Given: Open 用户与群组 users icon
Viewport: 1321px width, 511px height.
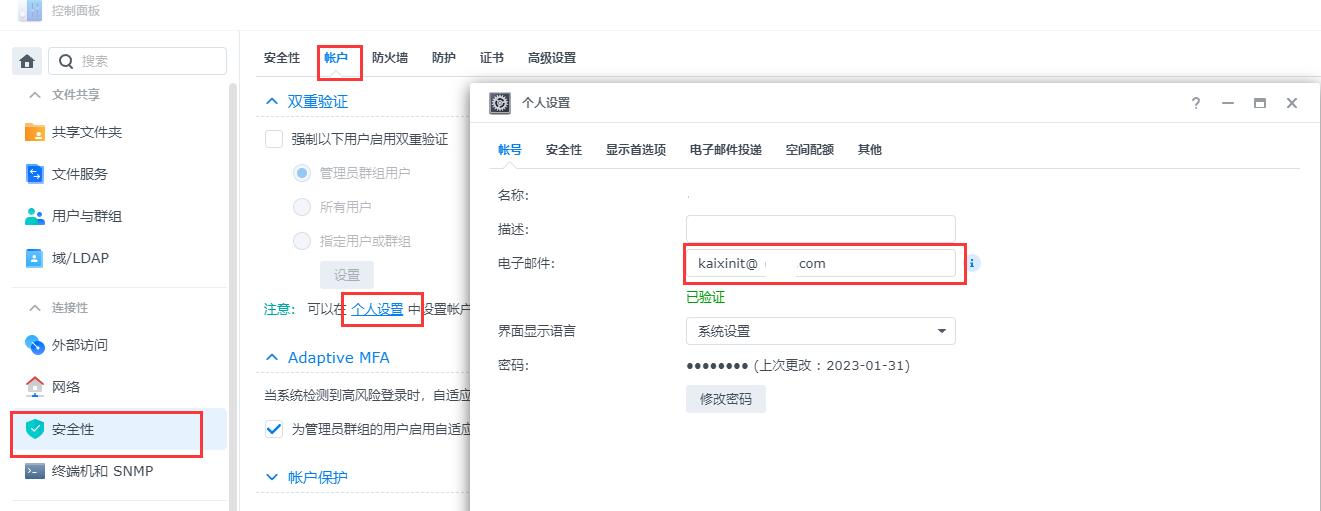Looking at the screenshot, I should (x=35, y=216).
